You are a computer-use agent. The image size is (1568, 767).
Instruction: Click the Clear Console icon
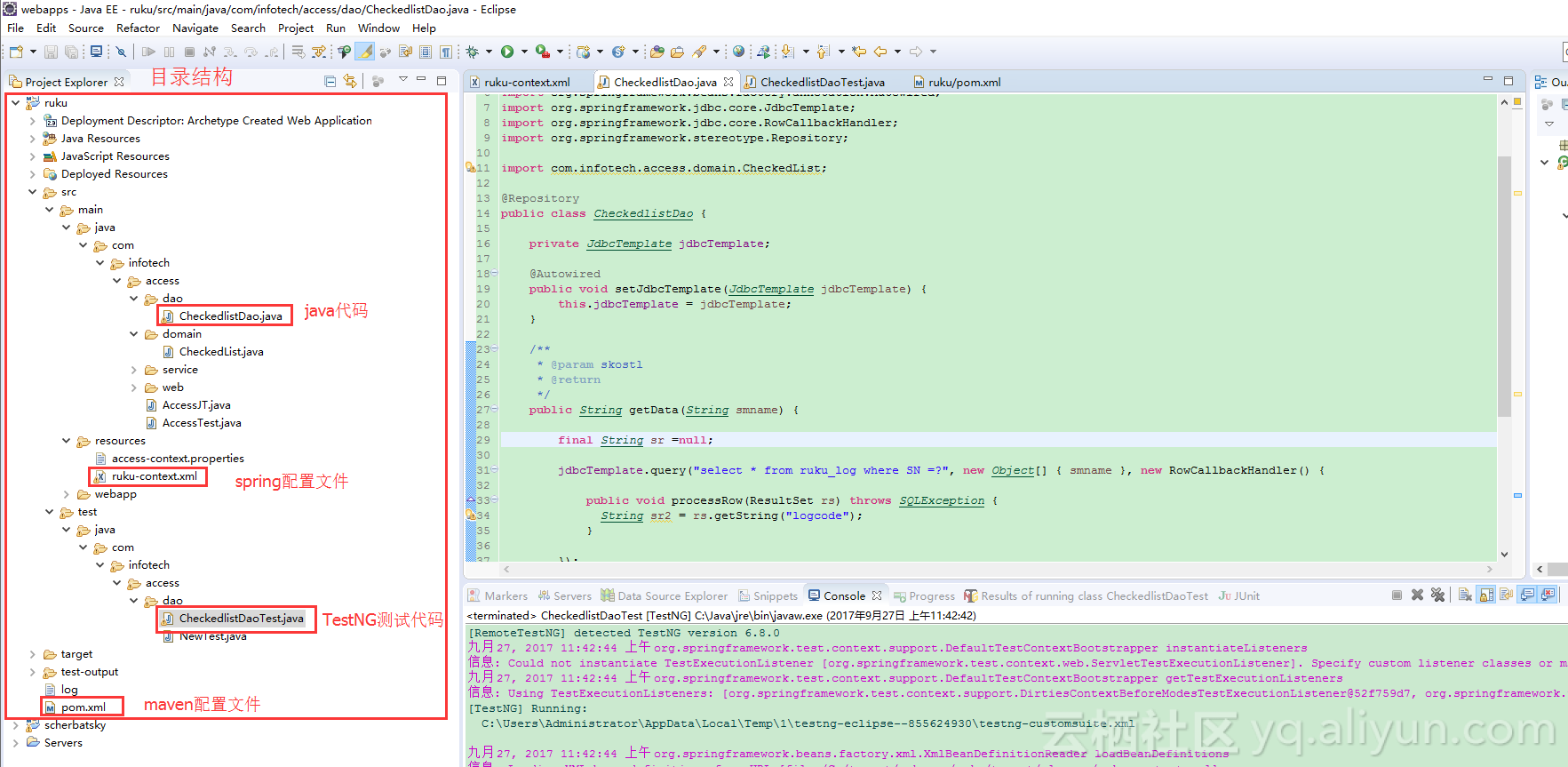1465,595
